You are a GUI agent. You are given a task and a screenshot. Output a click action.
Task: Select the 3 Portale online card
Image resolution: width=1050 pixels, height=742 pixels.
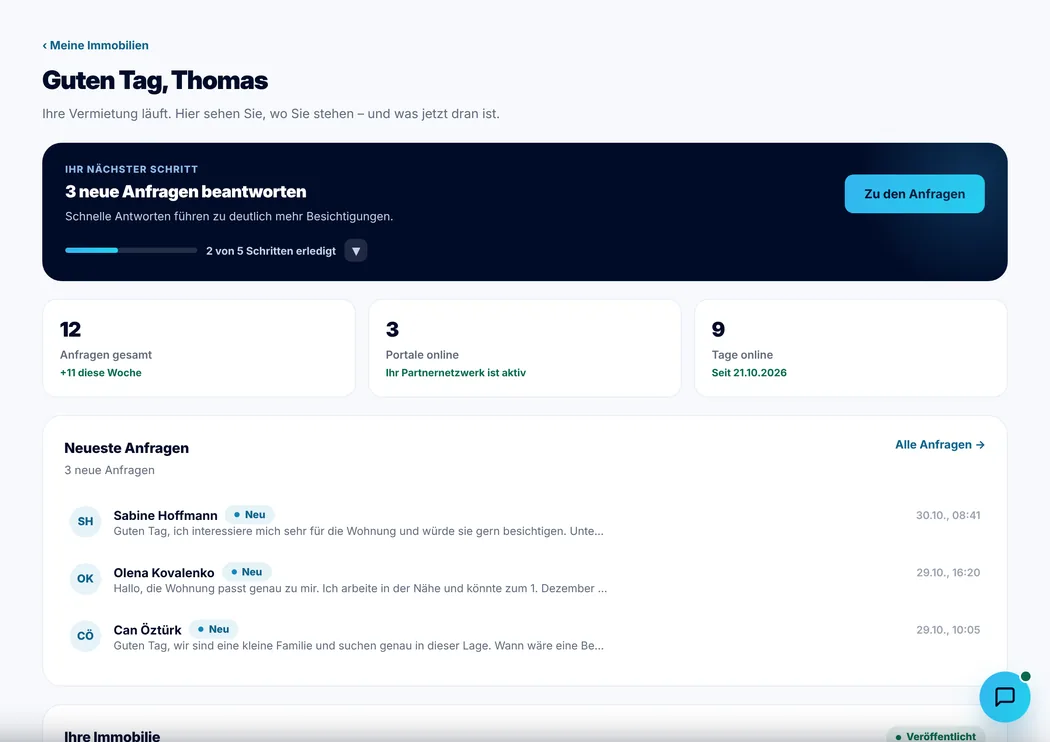[525, 348]
